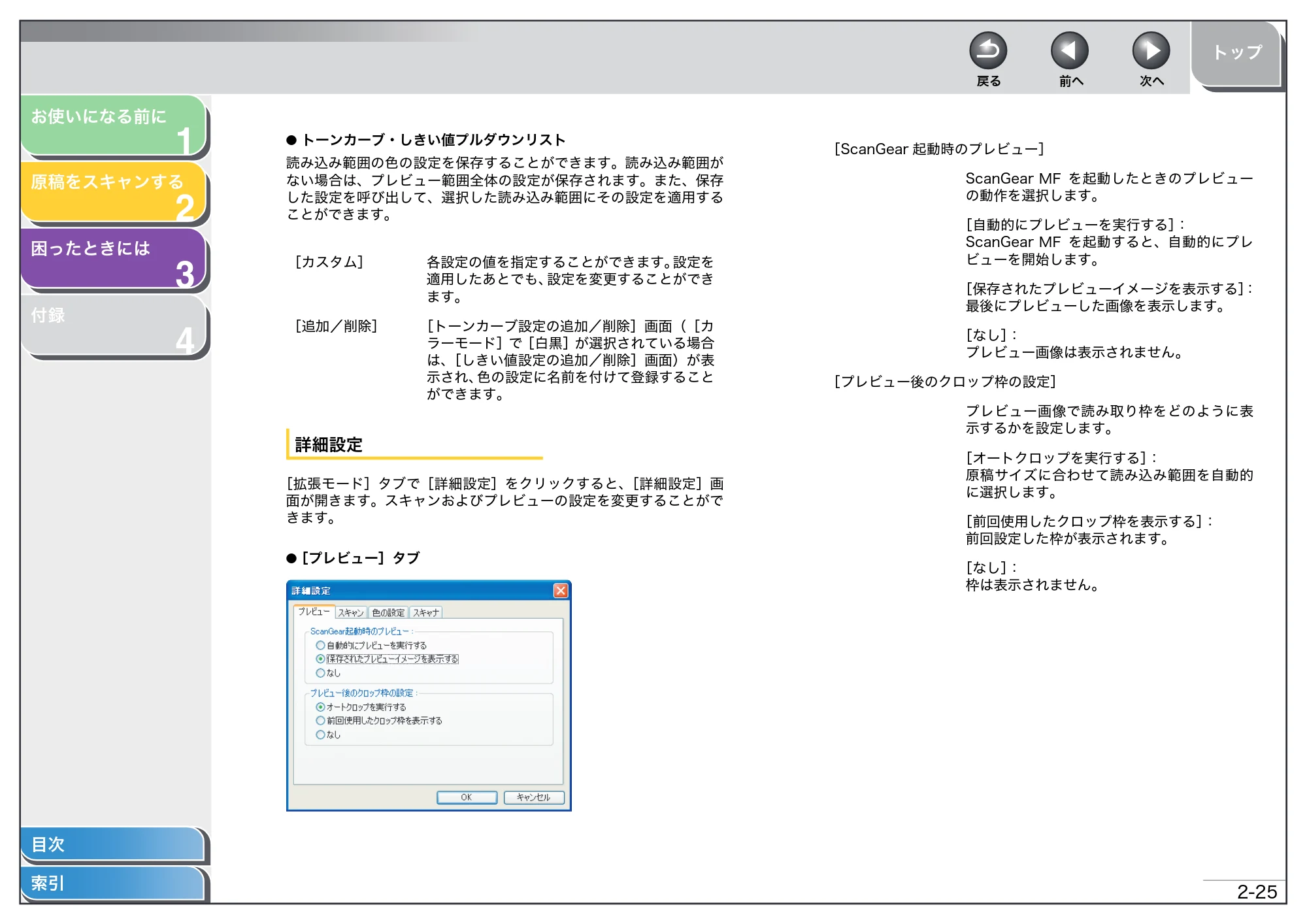1307x924 pixels.
Task: Open chapter 2 原稿をスキャンする
Action: click(x=114, y=192)
